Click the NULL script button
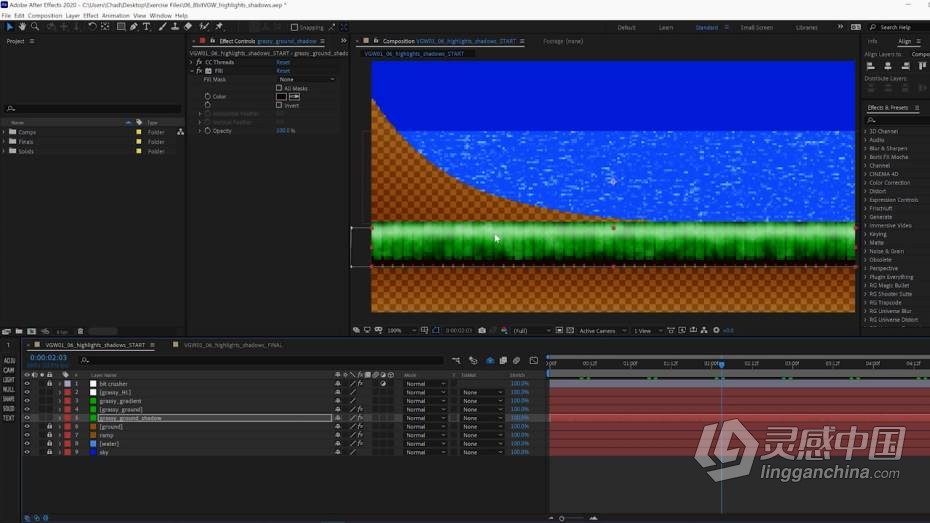This screenshot has width=930, height=523. pos(9,389)
